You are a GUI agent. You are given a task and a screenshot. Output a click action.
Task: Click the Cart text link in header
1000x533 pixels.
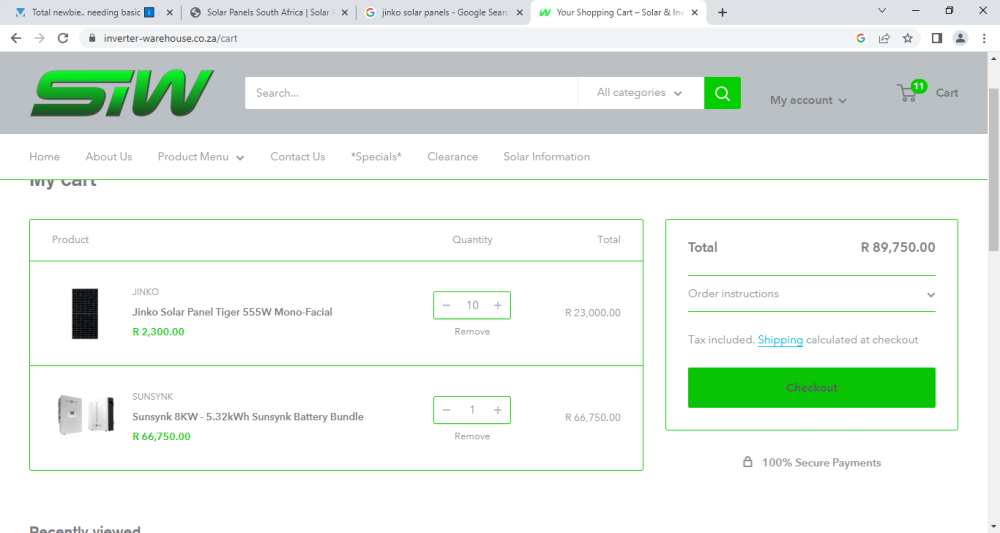pos(946,92)
